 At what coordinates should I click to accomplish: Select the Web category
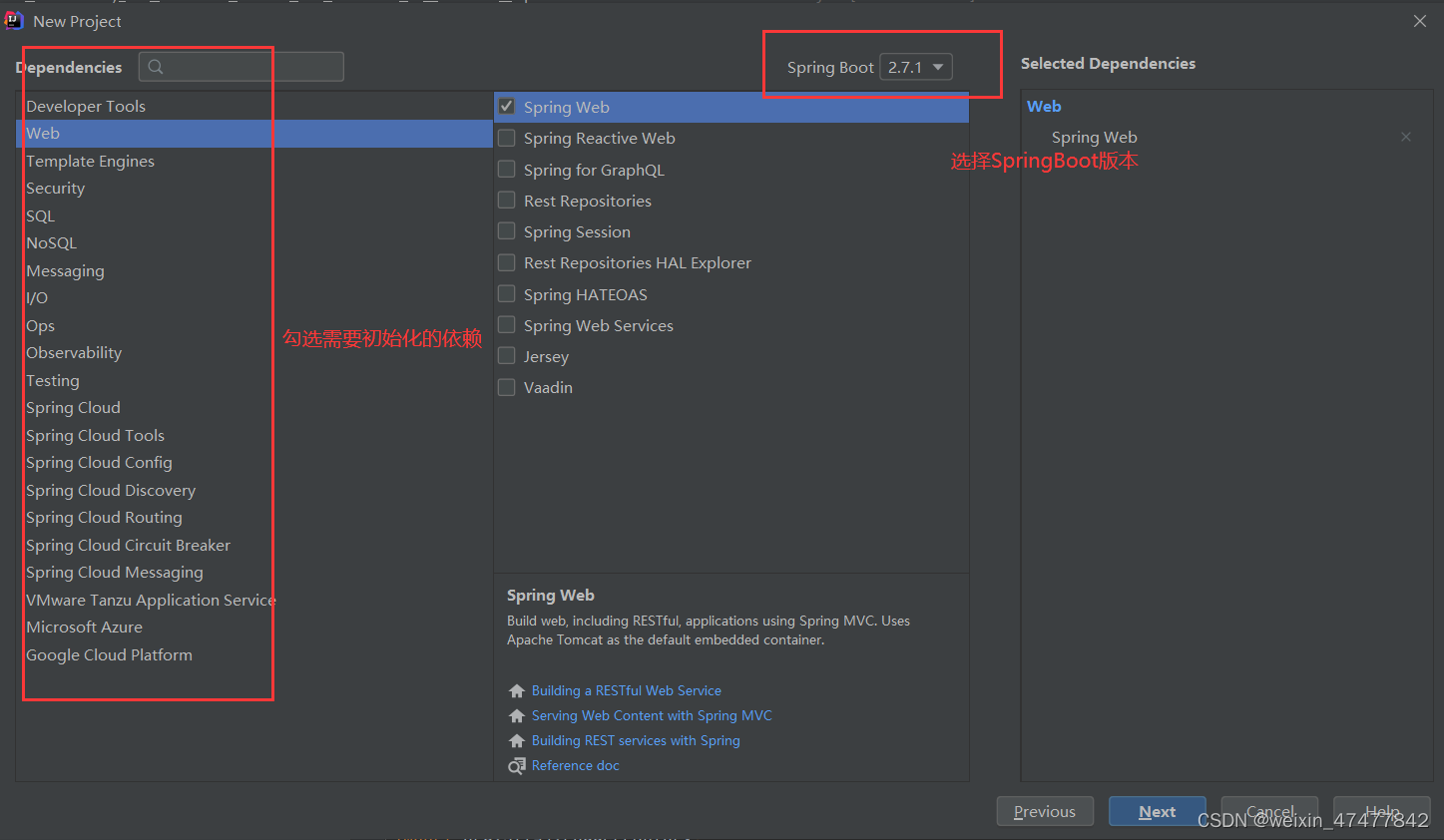[x=254, y=134]
